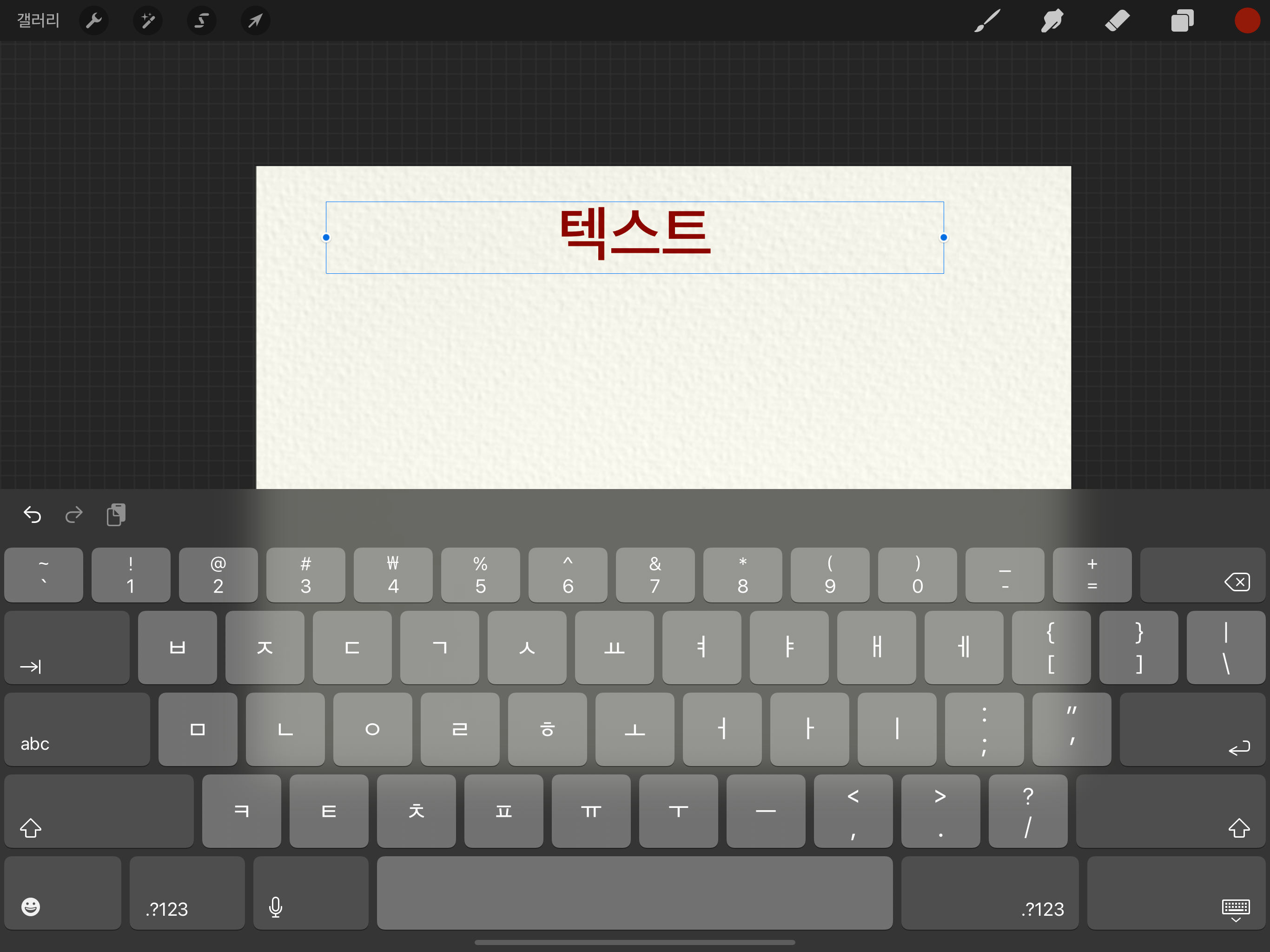The image size is (1270, 952).
Task: Tap the backspace delete key
Action: click(x=1203, y=575)
